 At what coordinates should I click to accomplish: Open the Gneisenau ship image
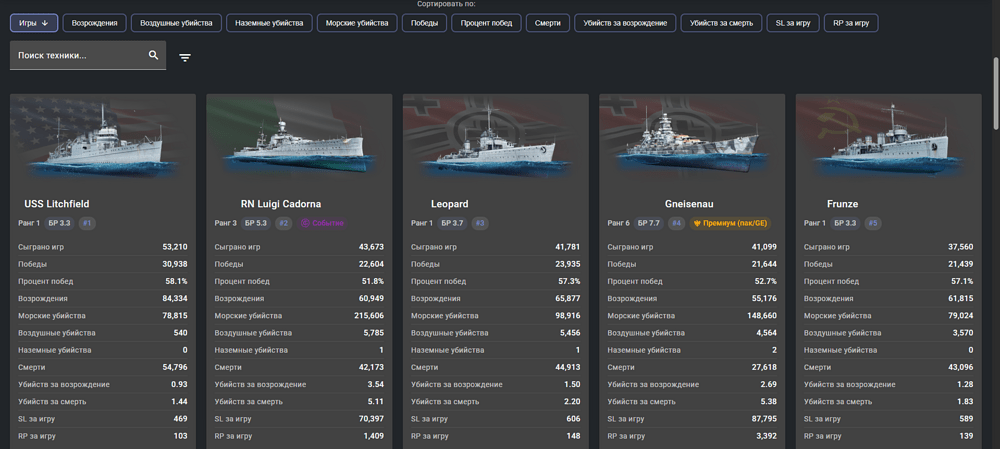[x=692, y=141]
